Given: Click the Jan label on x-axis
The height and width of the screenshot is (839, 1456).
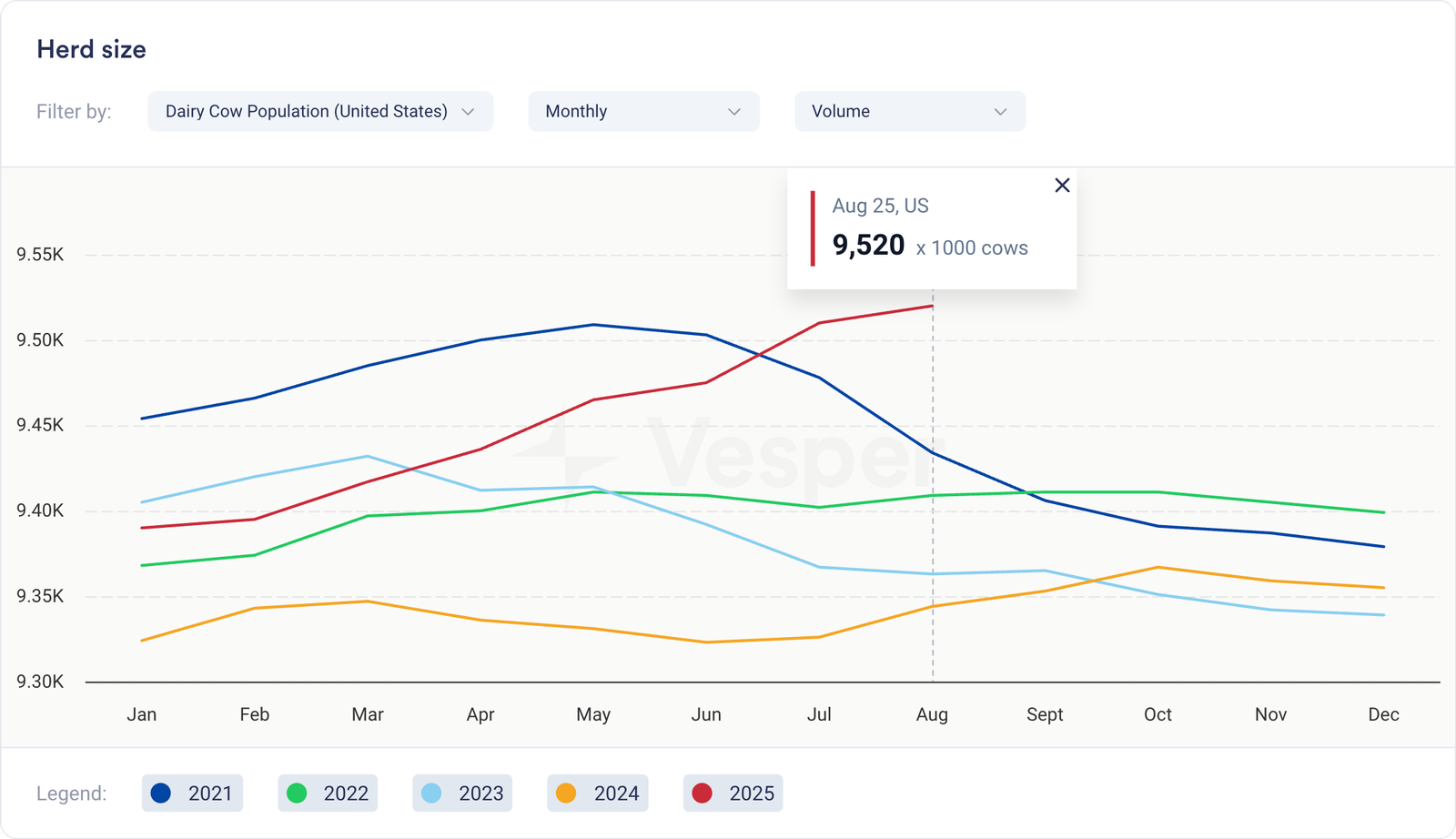Looking at the screenshot, I should click(x=142, y=714).
